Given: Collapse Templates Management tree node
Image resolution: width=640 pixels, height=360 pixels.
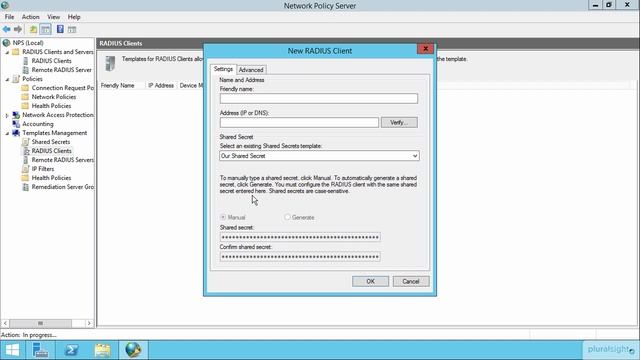Looking at the screenshot, I should (x=7, y=133).
